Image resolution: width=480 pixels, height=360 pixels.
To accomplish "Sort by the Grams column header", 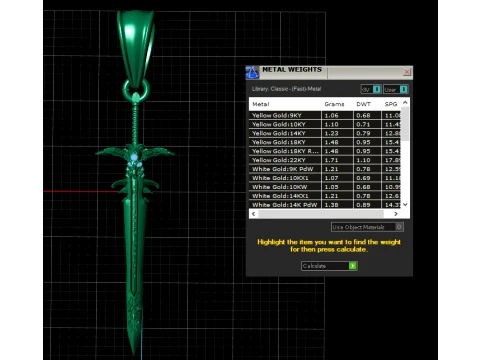I will (334, 104).
